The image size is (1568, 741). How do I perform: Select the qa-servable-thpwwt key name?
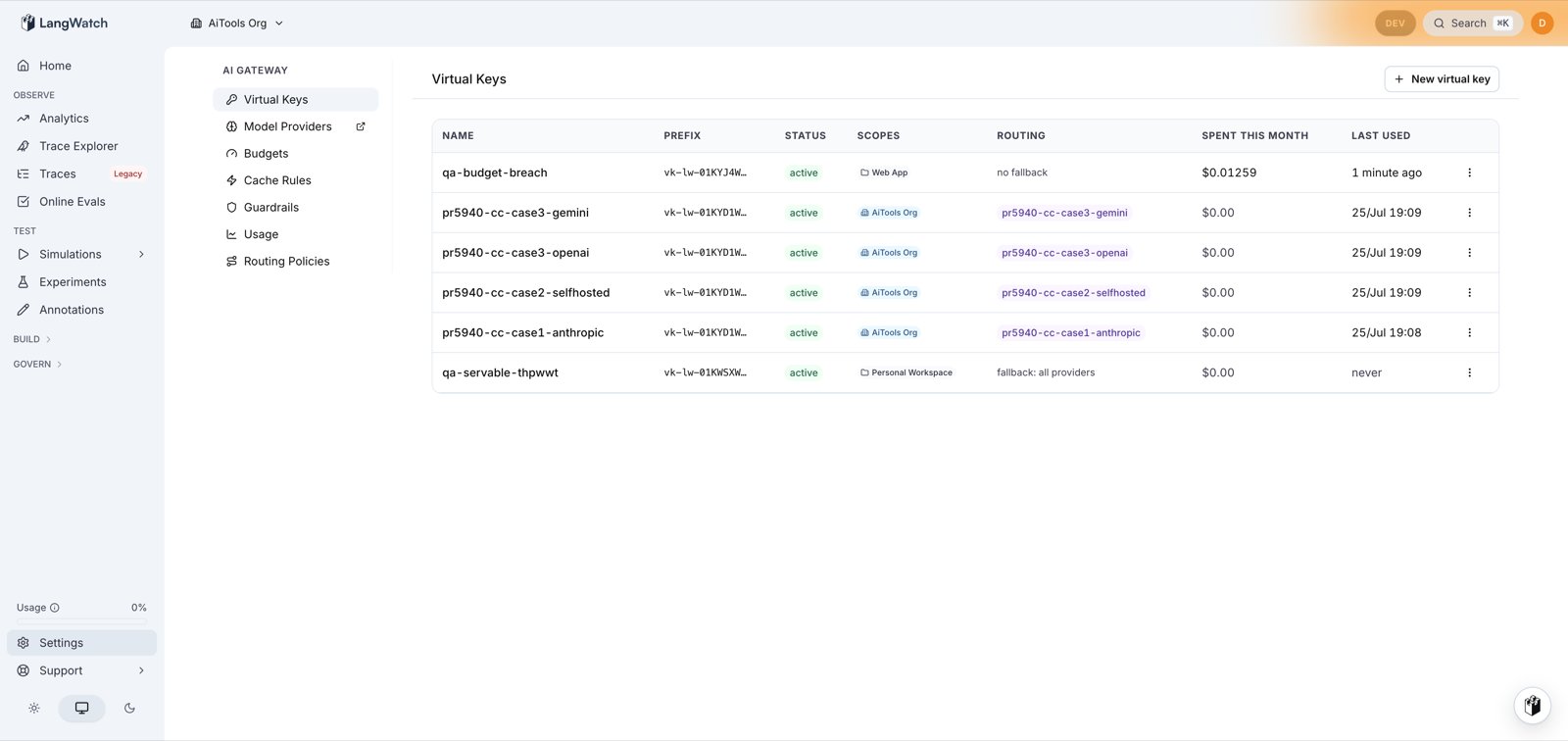point(500,372)
